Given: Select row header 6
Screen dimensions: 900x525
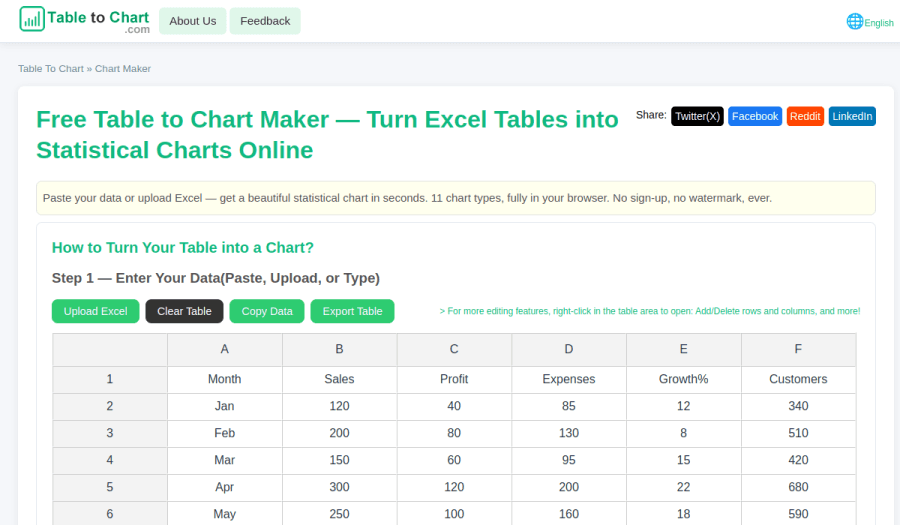Looking at the screenshot, I should coord(110,514).
